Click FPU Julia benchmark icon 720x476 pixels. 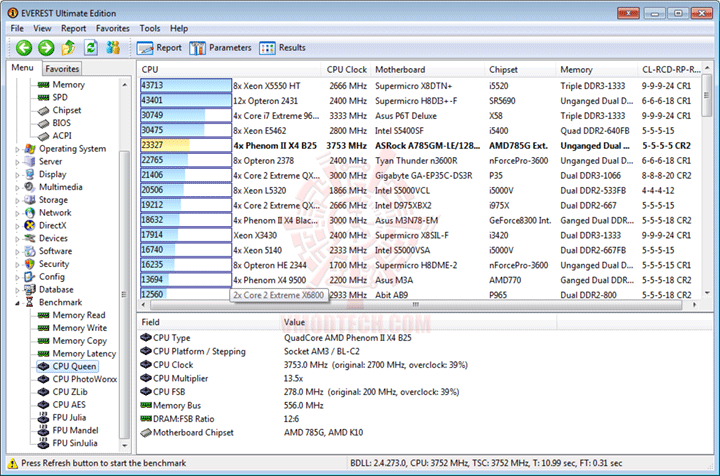[43, 418]
